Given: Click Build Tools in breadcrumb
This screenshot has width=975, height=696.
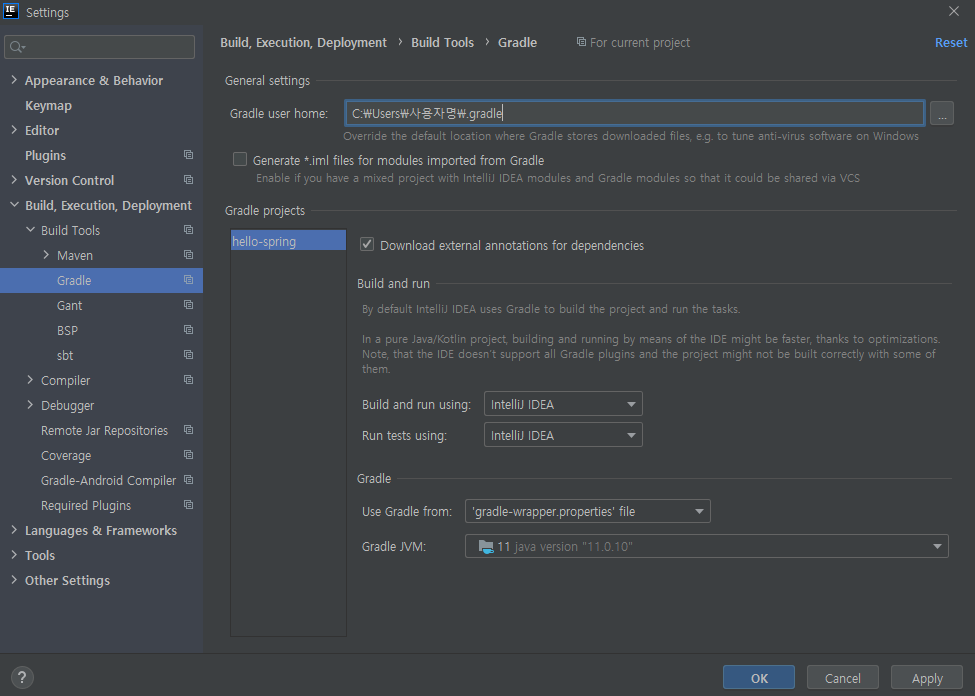Looking at the screenshot, I should 442,42.
